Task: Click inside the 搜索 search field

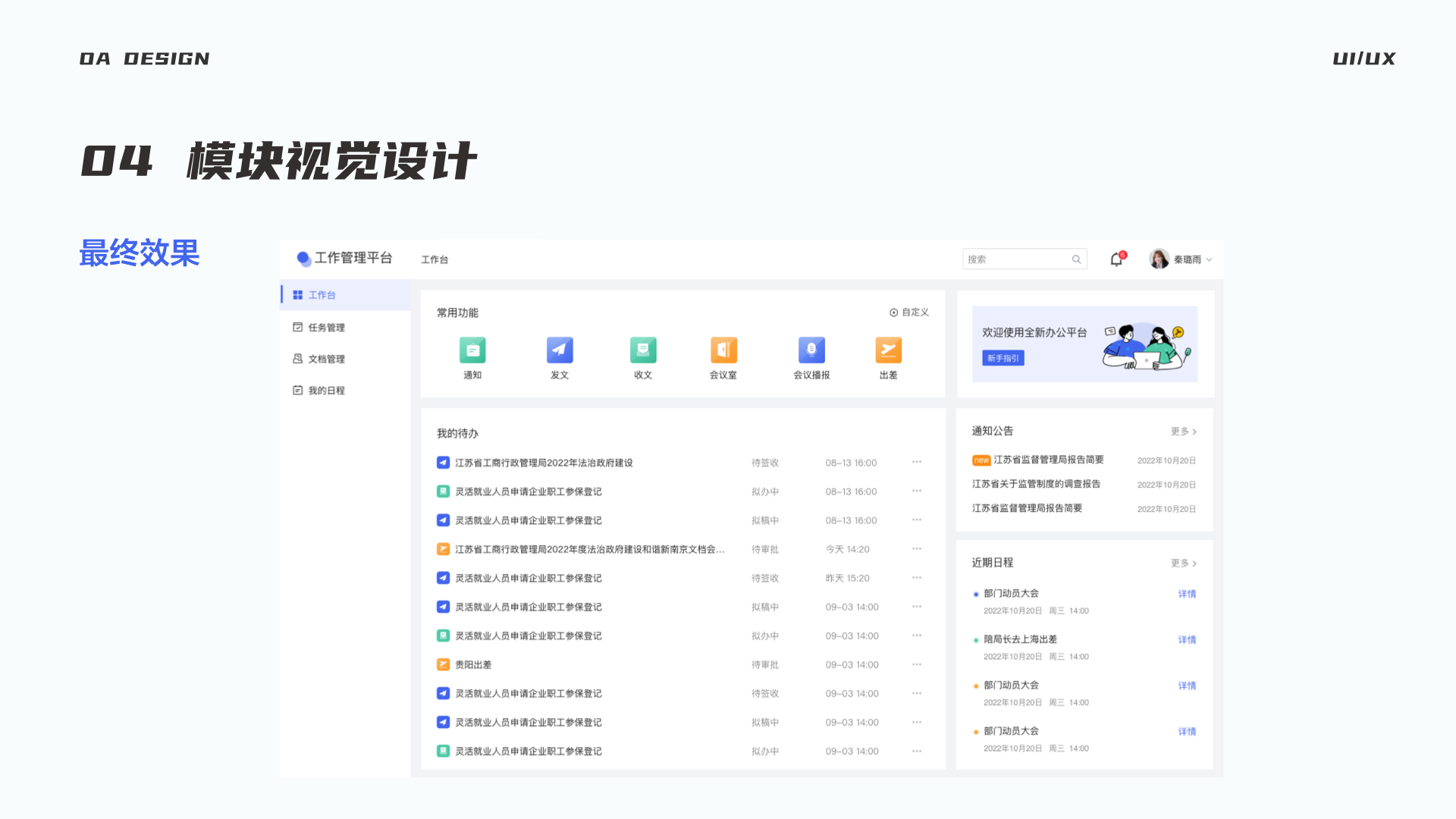Action: pyautogui.click(x=1016, y=259)
